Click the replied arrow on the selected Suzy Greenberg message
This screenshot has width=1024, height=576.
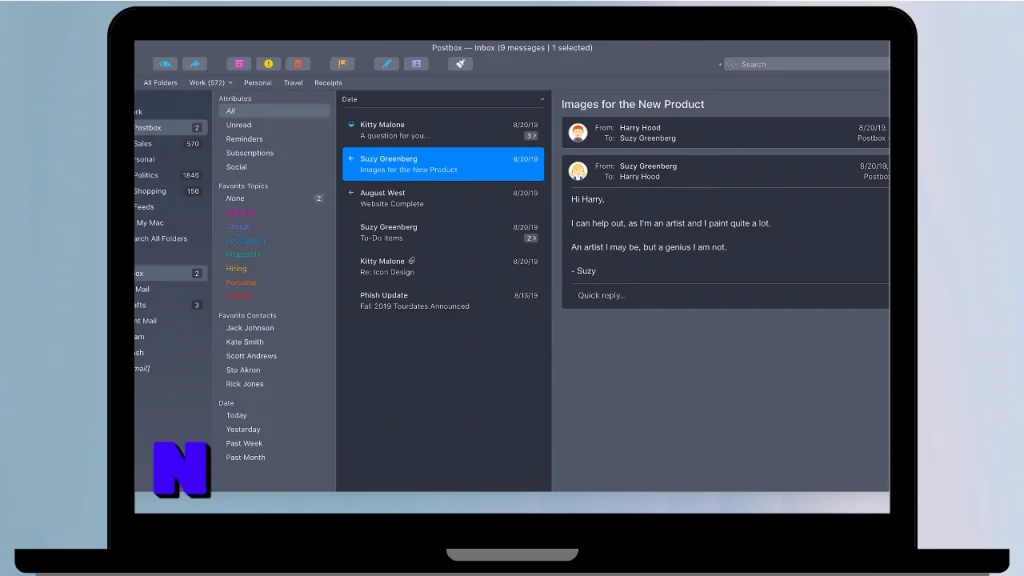click(351, 159)
